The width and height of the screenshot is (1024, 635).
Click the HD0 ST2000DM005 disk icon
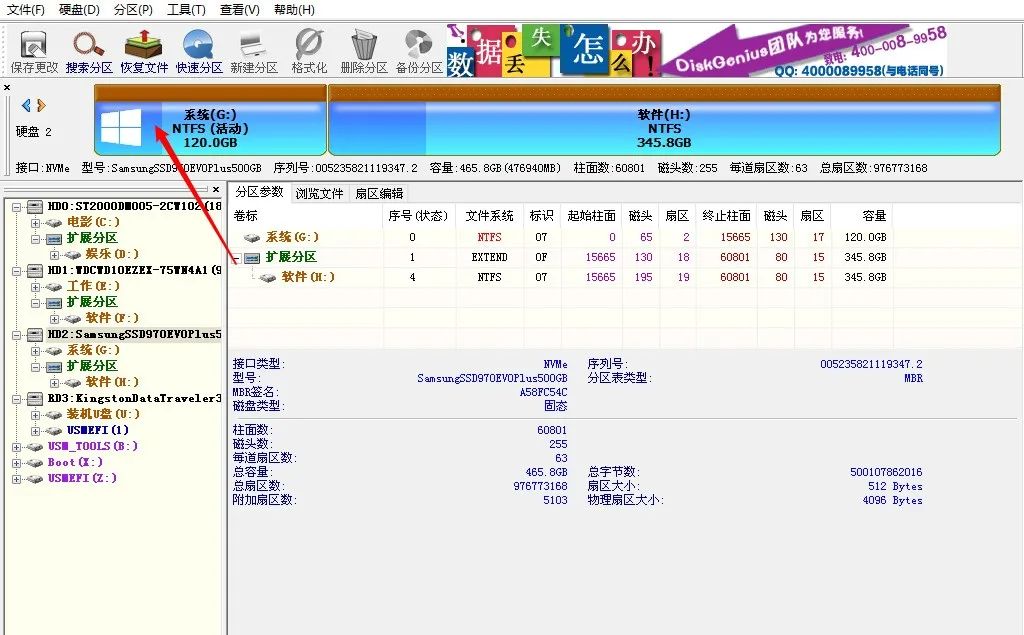point(35,206)
